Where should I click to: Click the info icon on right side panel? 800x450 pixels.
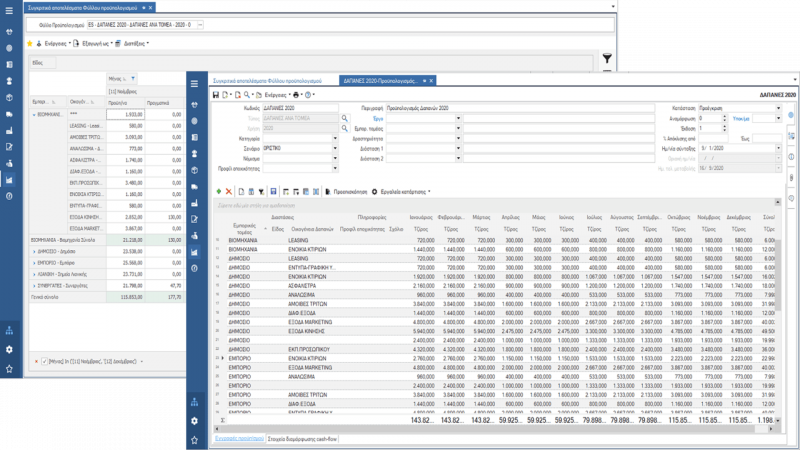tap(791, 157)
